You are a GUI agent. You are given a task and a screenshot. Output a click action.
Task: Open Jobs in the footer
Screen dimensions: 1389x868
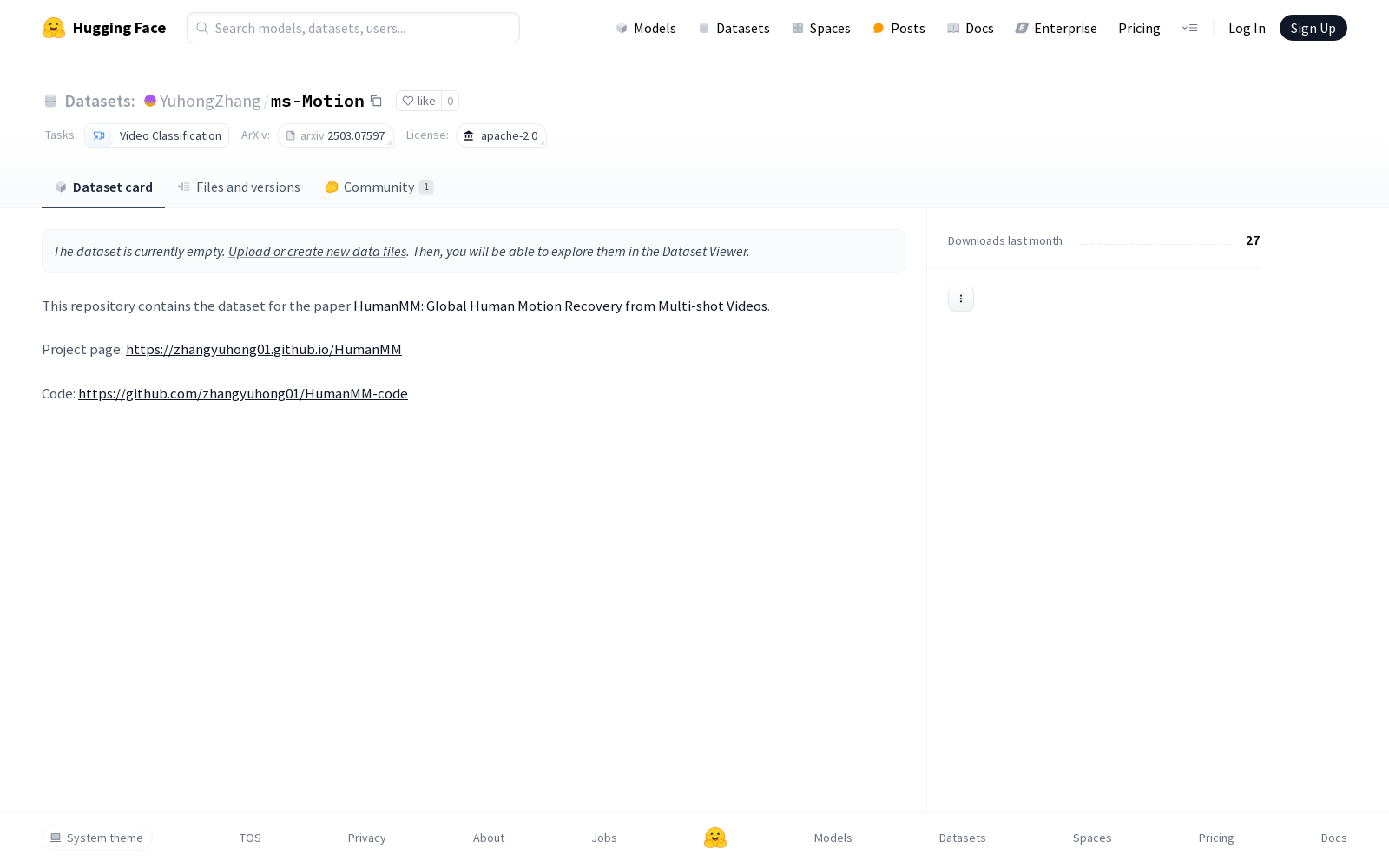click(x=604, y=838)
